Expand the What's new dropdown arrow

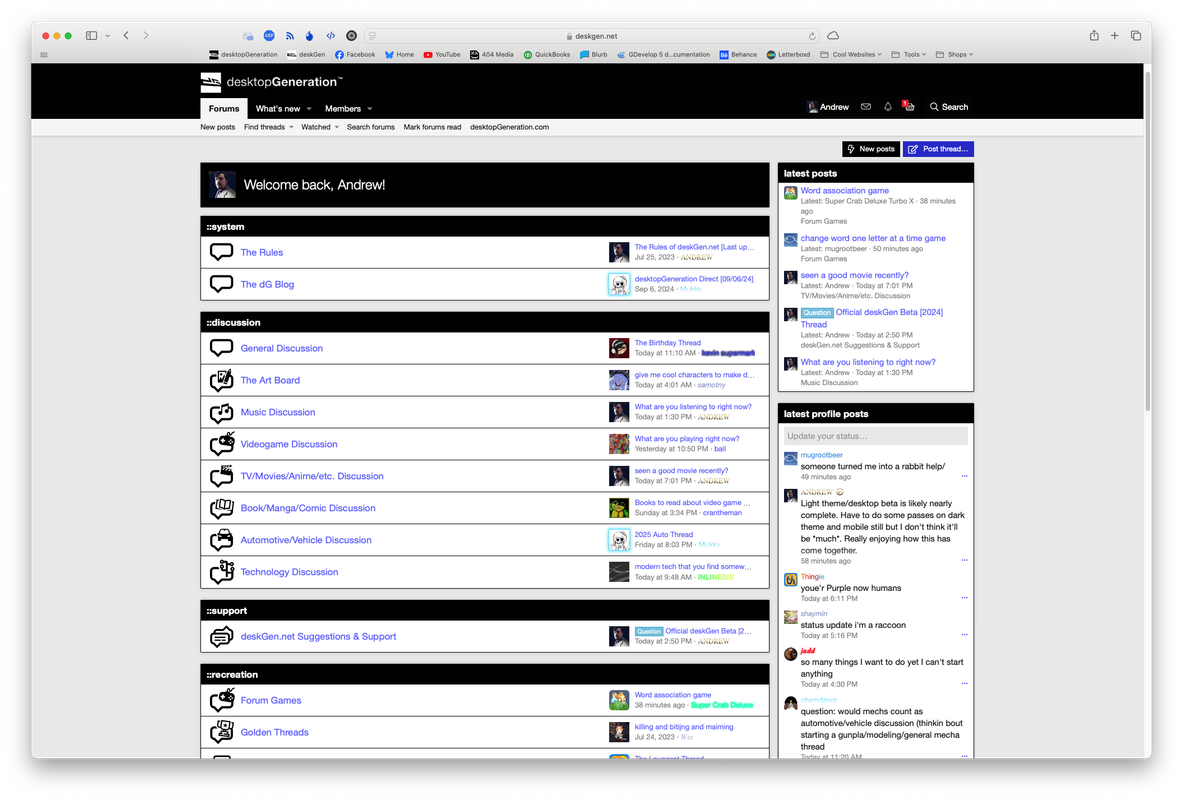tap(309, 109)
